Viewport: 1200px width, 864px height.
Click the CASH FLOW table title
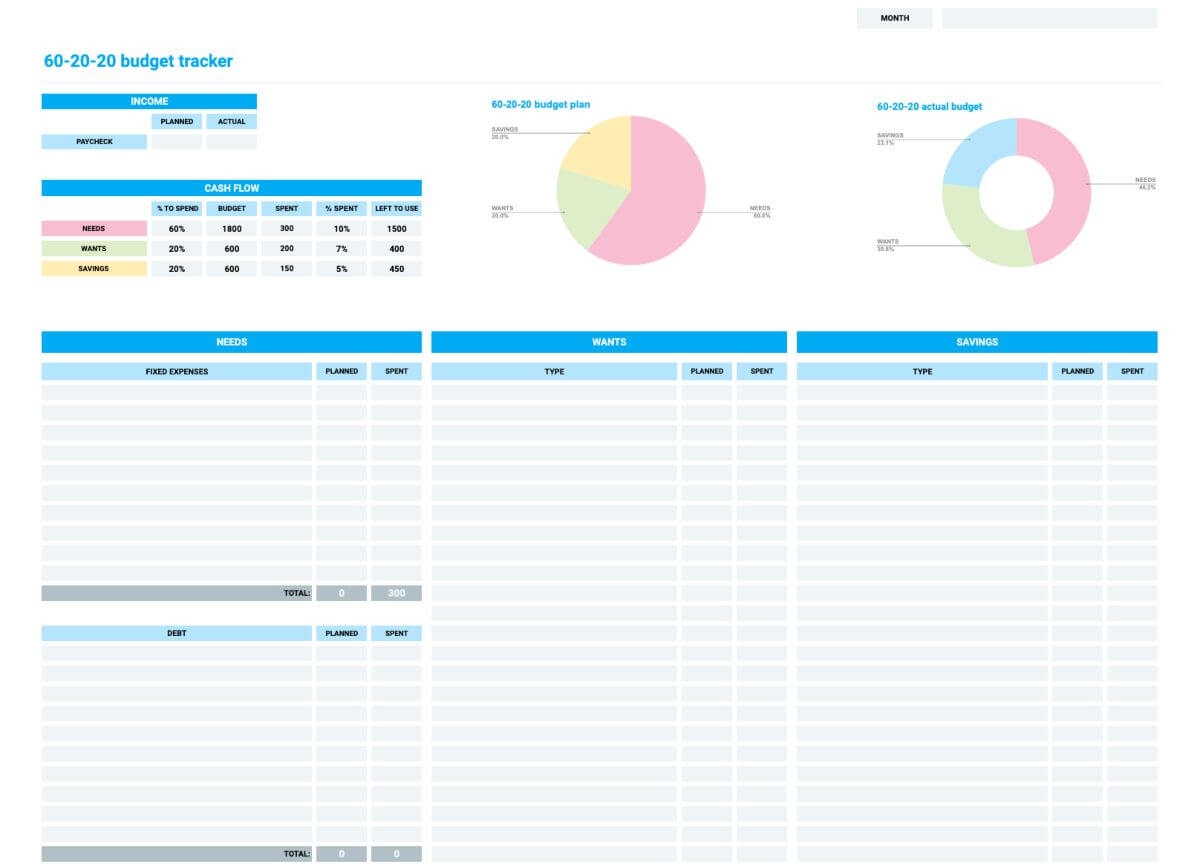click(x=231, y=187)
